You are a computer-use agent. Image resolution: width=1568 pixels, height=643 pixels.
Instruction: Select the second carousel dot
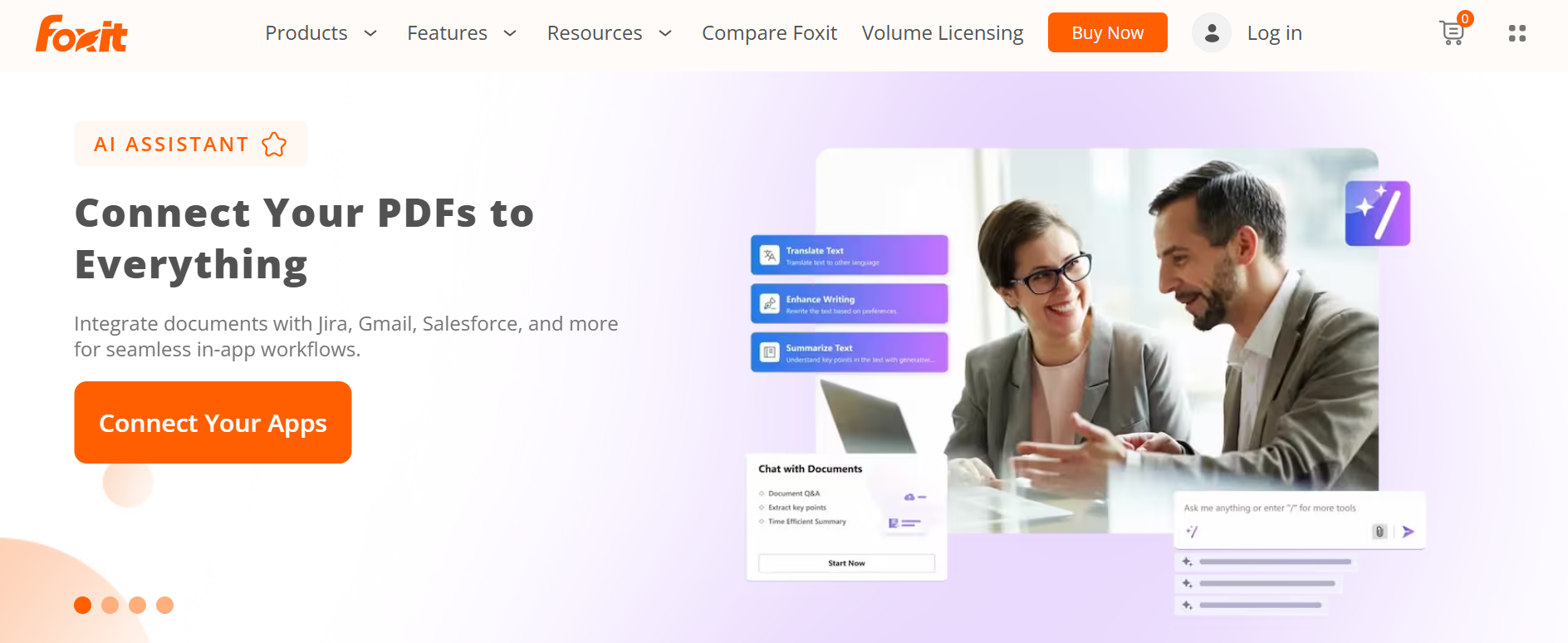(x=110, y=605)
